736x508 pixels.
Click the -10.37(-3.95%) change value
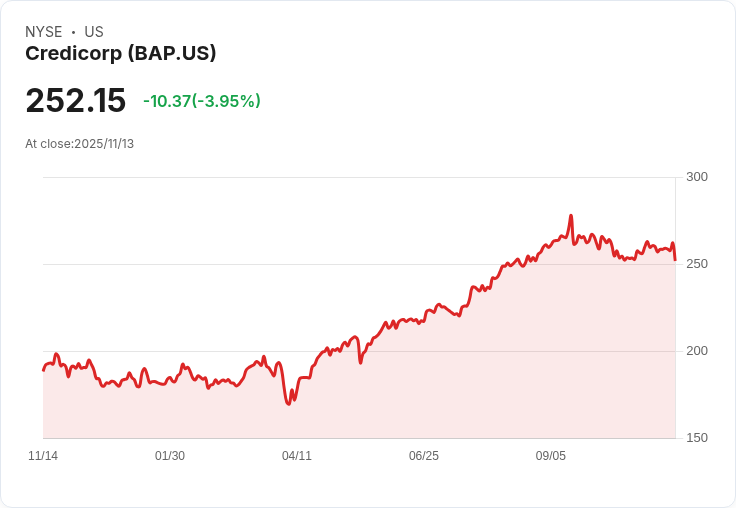pyautogui.click(x=202, y=101)
